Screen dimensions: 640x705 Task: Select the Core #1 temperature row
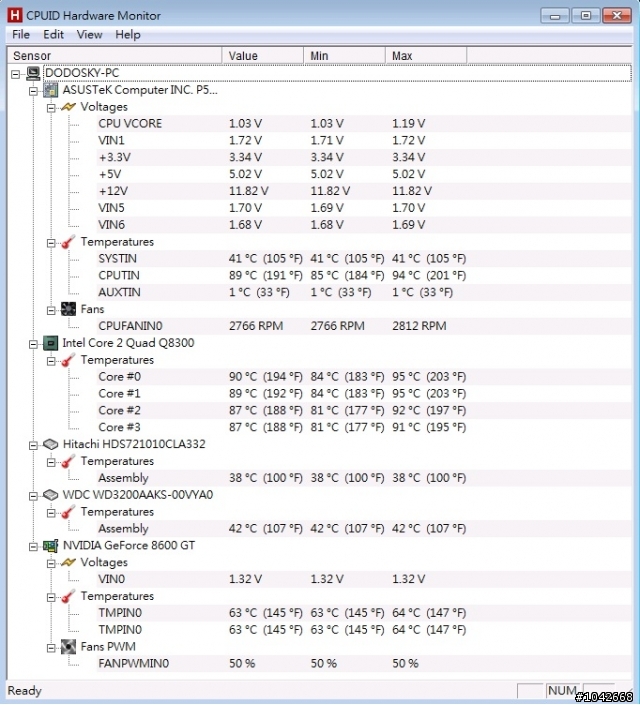click(x=363, y=394)
